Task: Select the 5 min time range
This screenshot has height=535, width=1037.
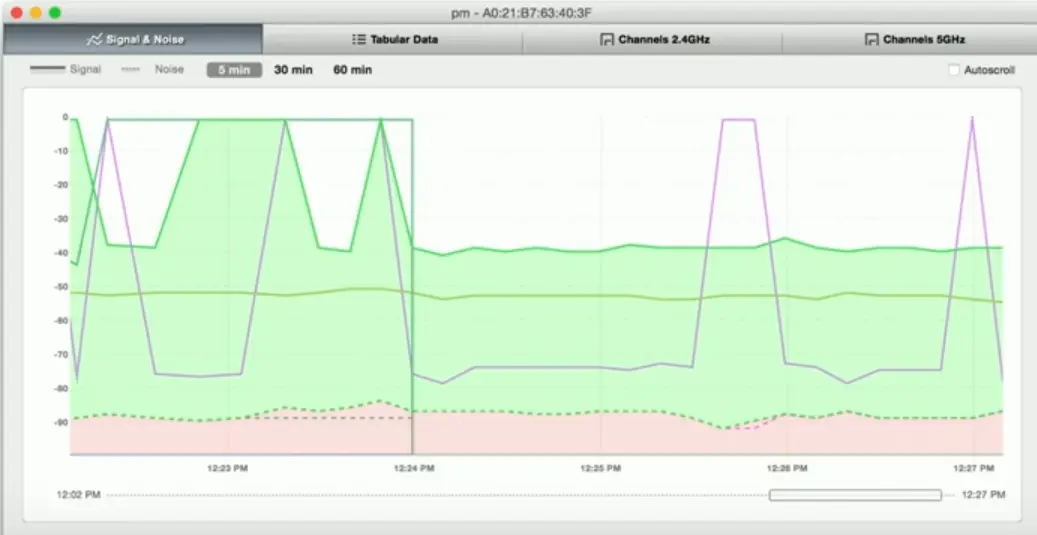Action: pos(234,70)
